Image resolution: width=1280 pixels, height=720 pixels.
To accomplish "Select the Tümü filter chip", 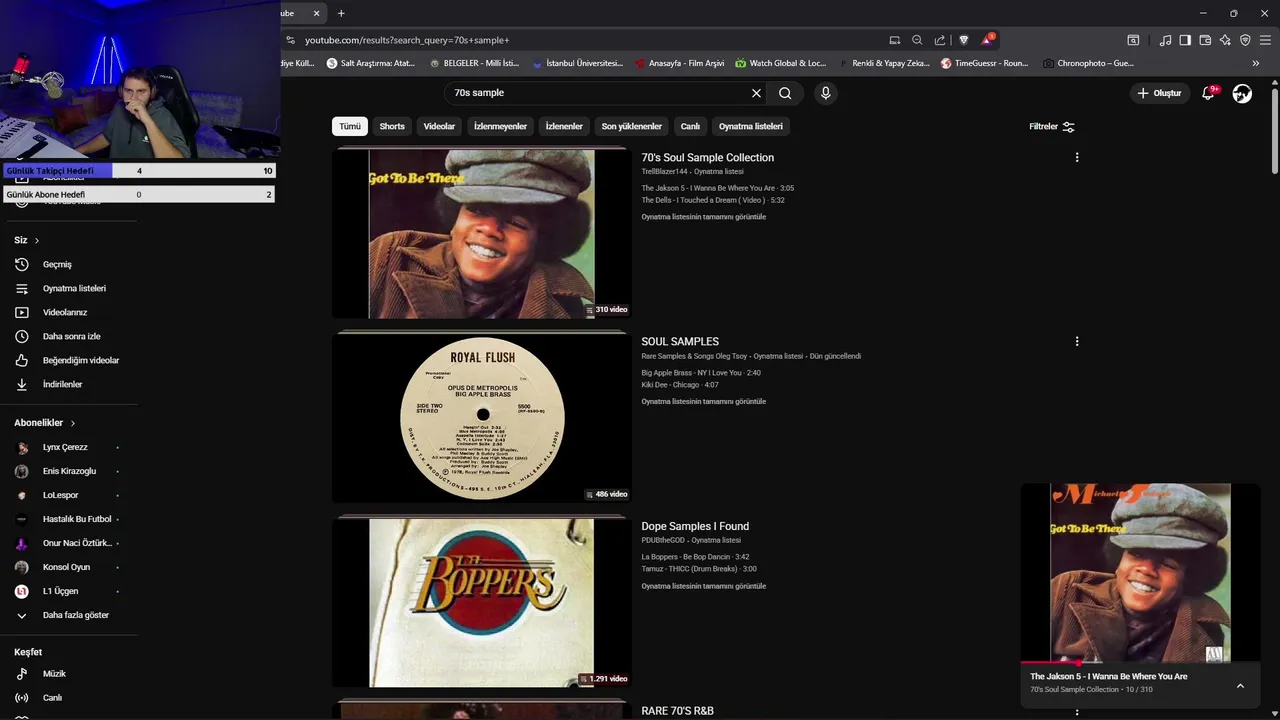I will pos(349,127).
